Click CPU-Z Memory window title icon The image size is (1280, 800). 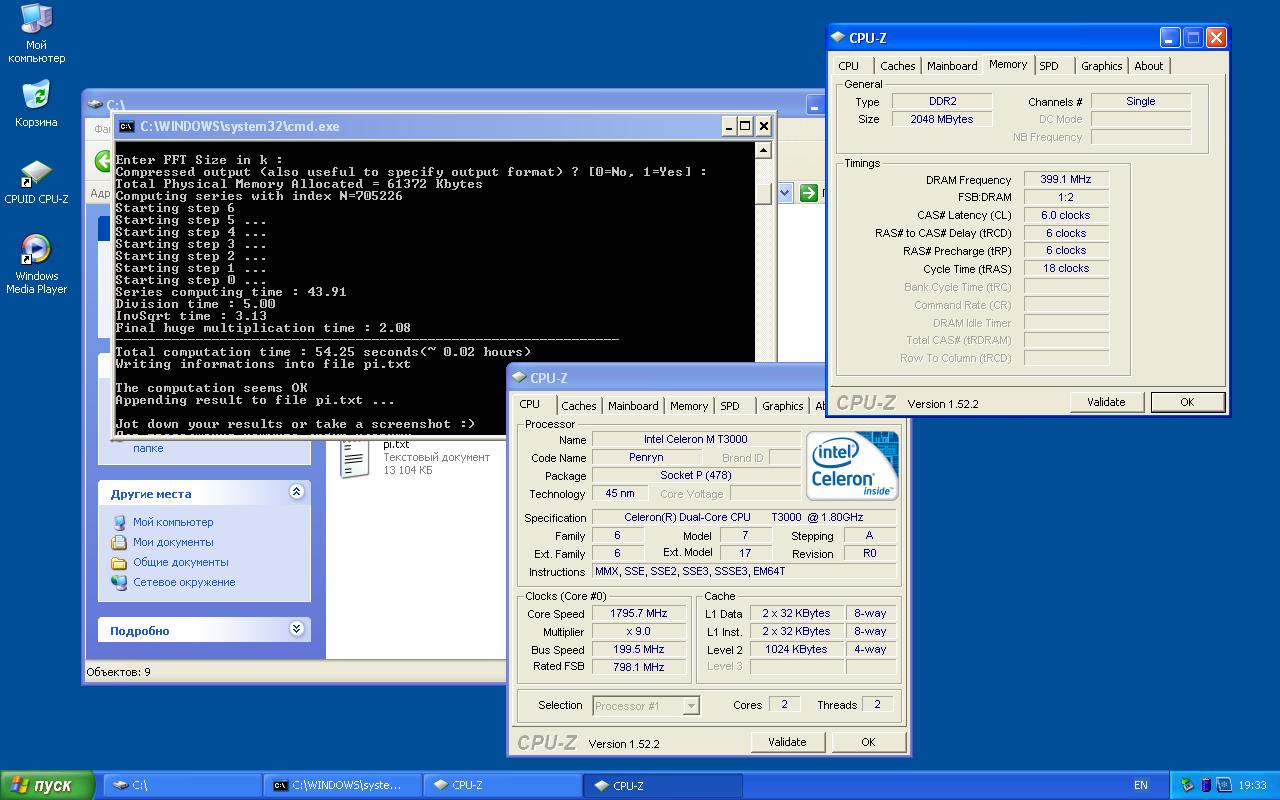pos(838,38)
